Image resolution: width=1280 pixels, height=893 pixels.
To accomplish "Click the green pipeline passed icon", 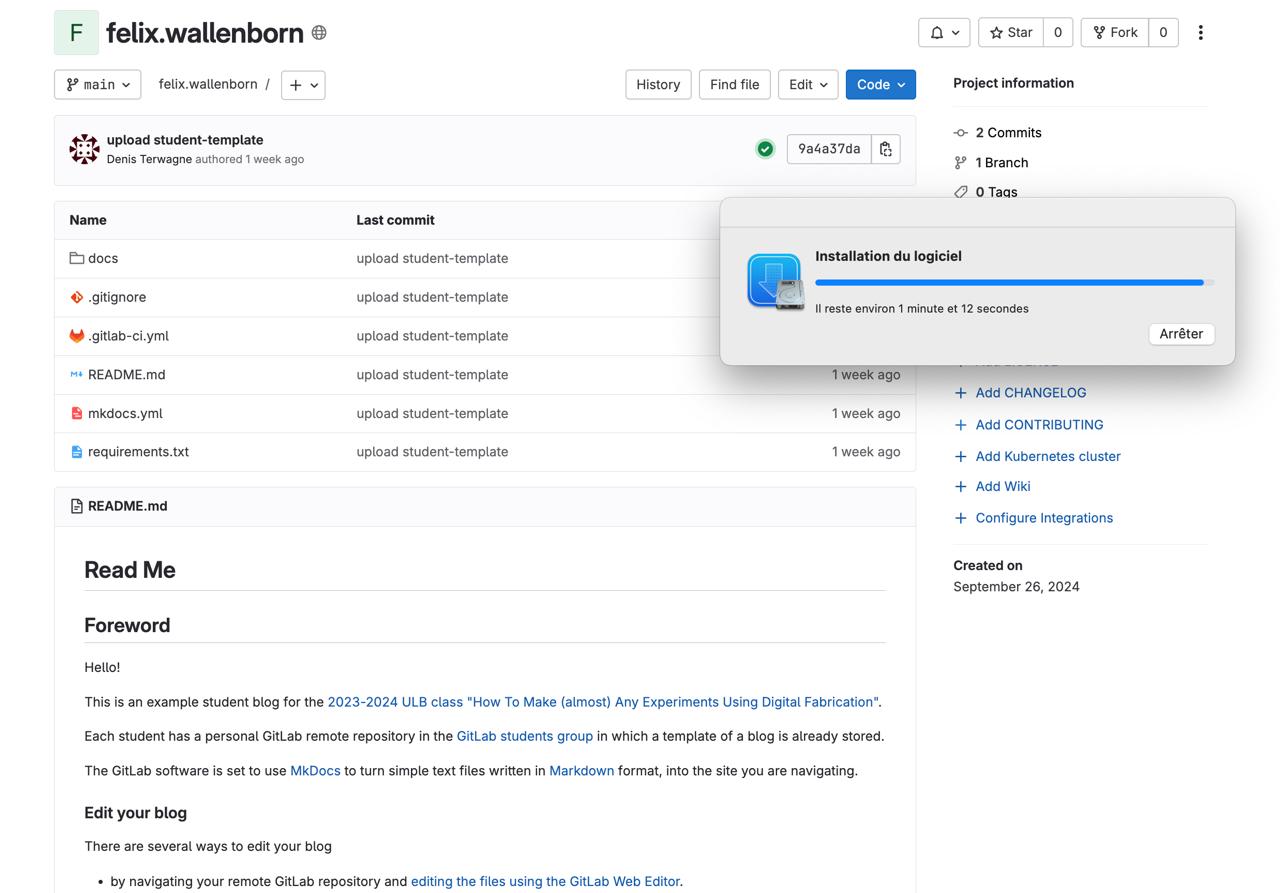I will point(765,149).
